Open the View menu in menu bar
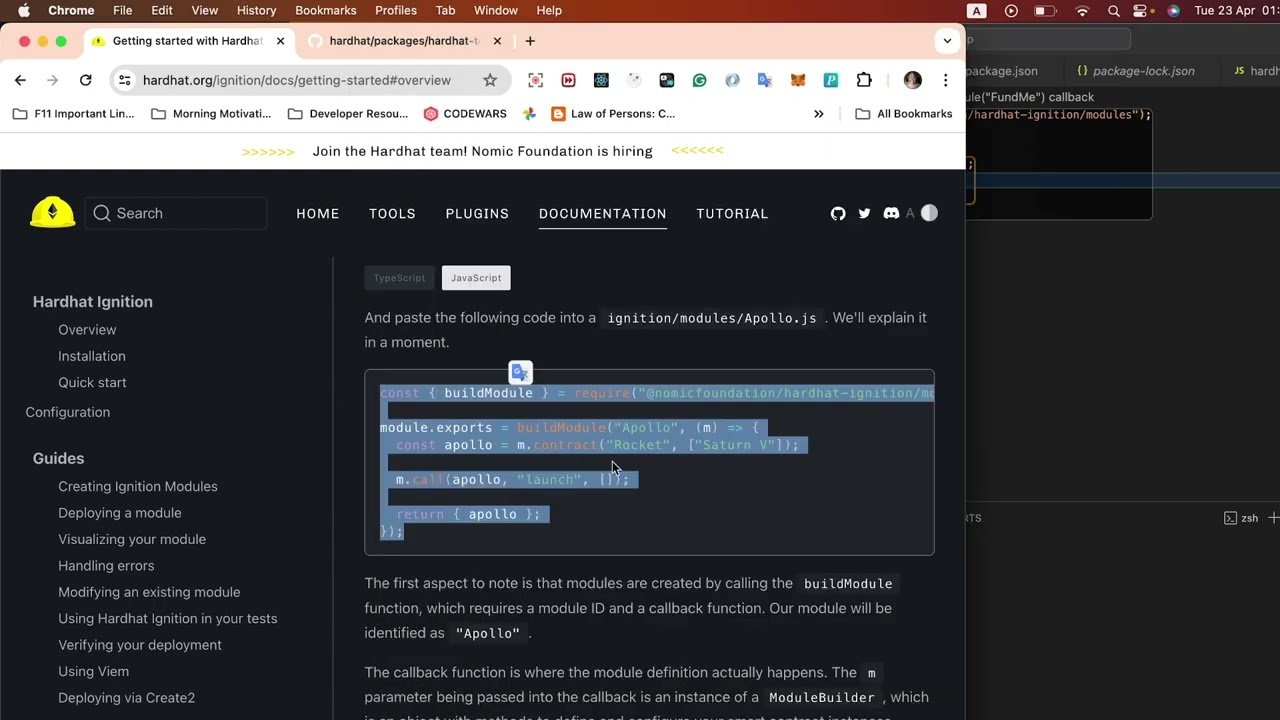 204,10
